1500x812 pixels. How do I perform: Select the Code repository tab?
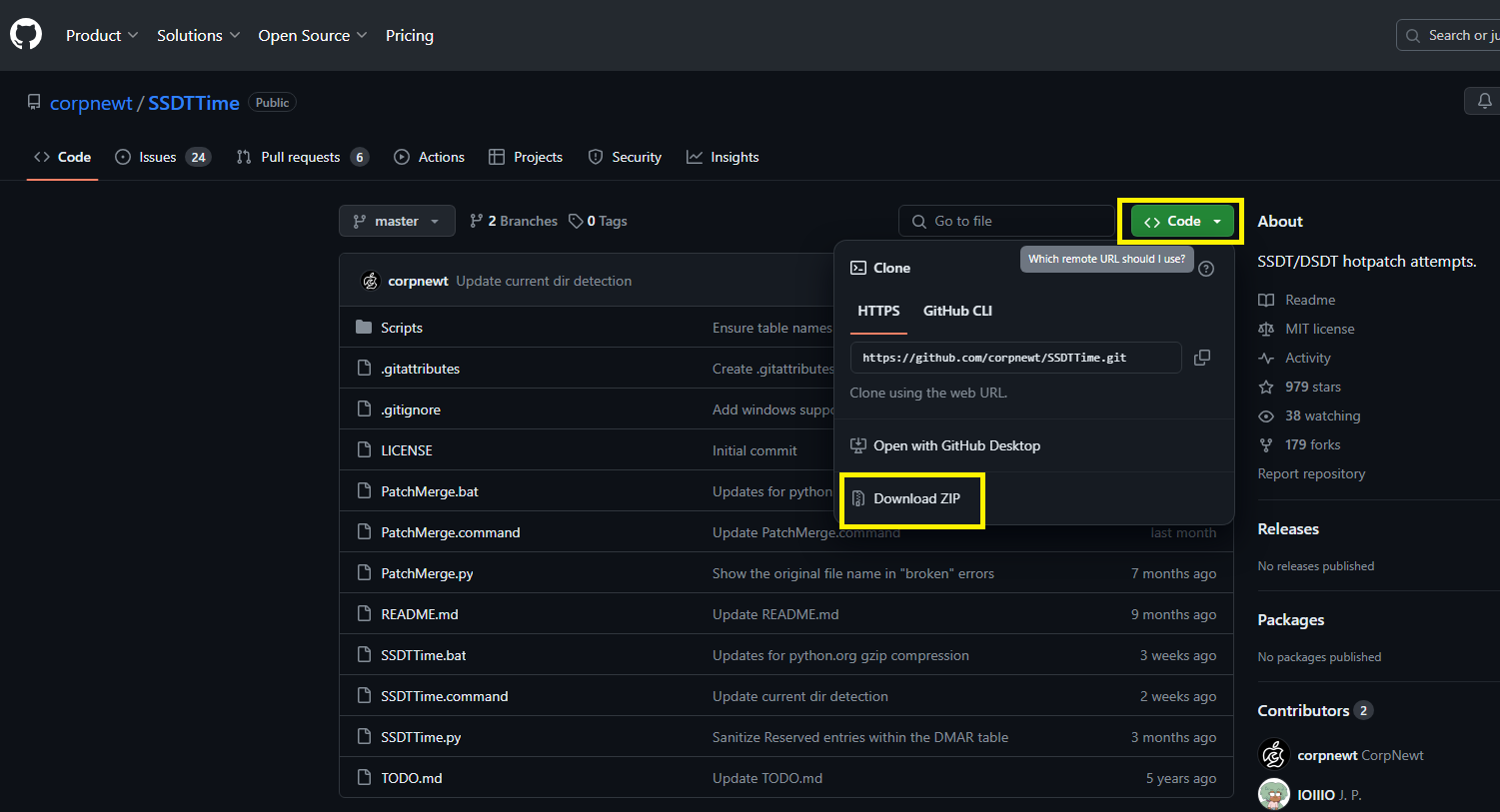(62, 157)
